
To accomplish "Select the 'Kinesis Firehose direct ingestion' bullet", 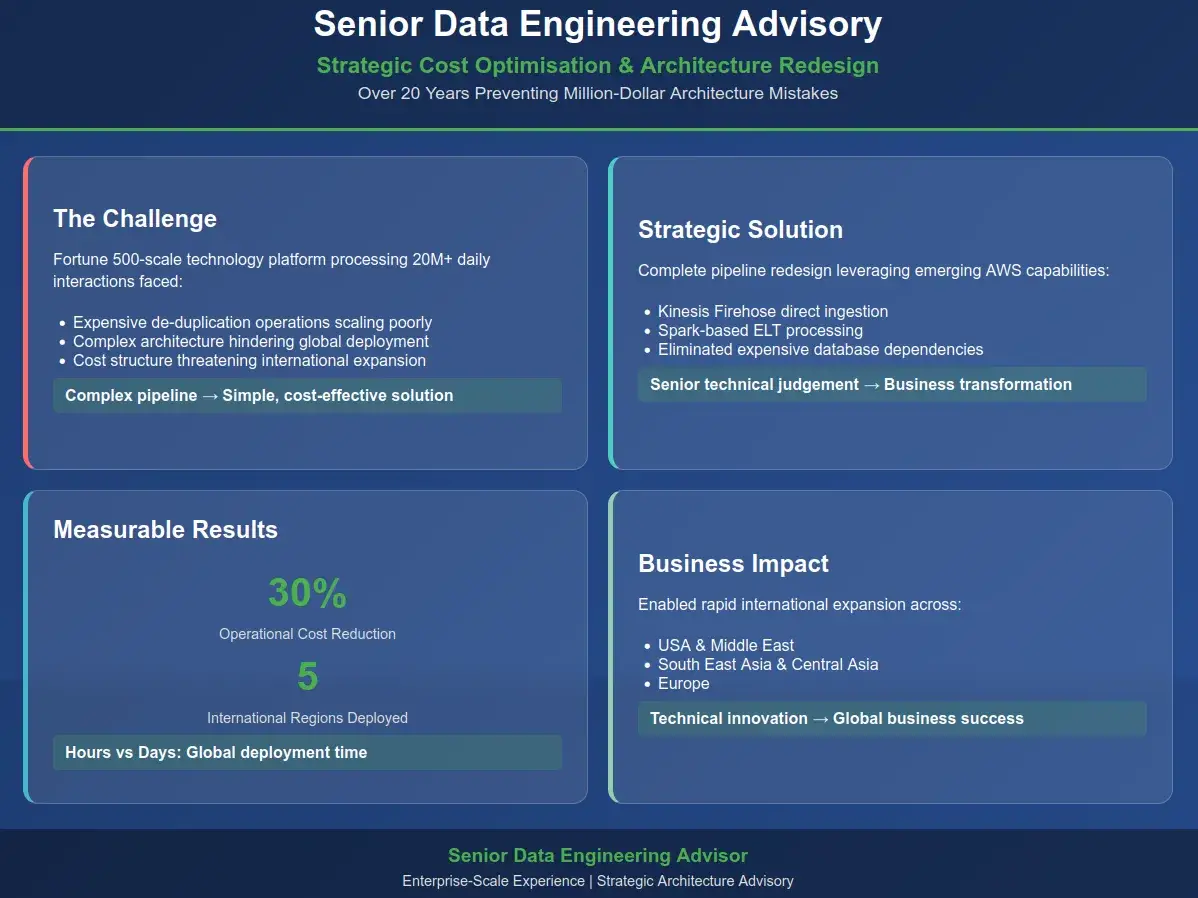I will tap(773, 312).
